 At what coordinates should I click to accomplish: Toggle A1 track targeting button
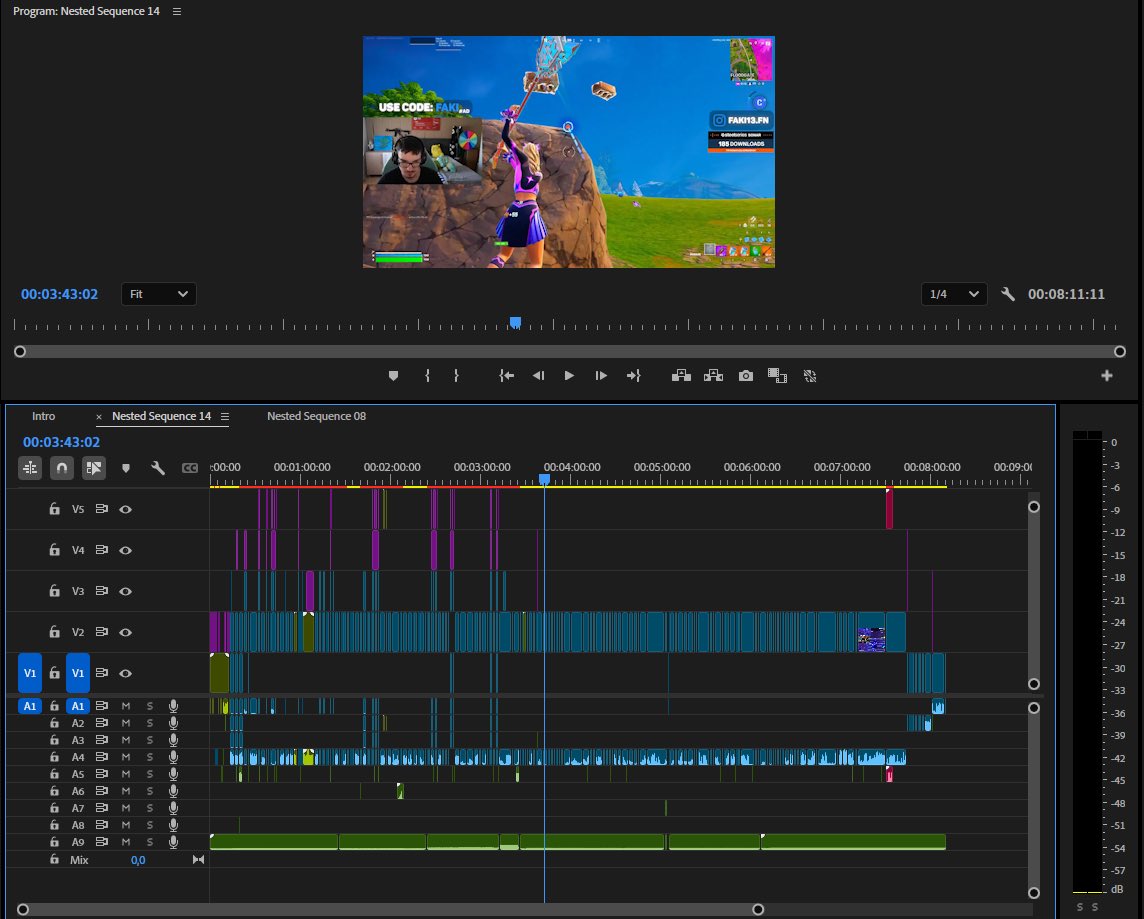78,706
